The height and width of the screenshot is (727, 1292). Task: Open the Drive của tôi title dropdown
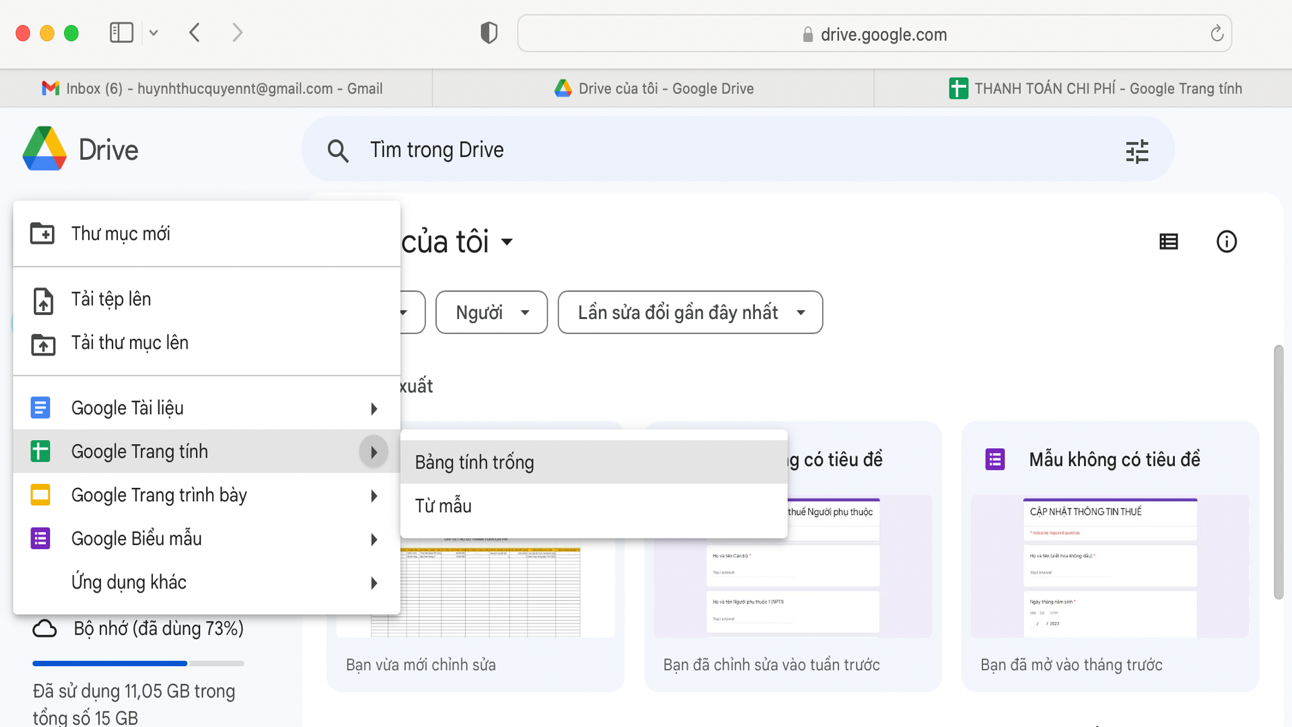[x=507, y=242]
